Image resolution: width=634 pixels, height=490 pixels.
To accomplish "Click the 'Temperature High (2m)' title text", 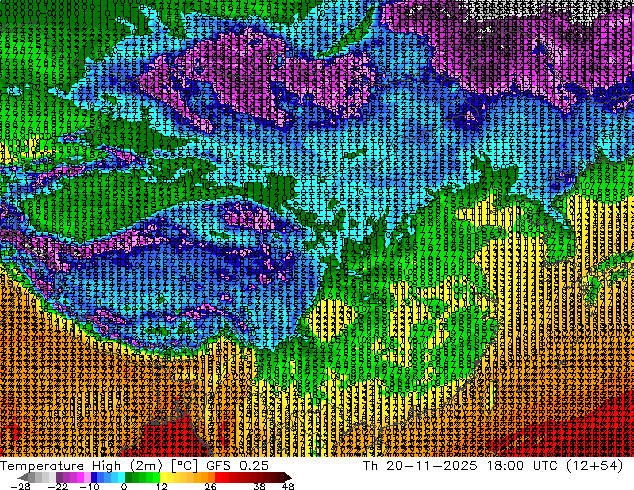I will (81, 466).
